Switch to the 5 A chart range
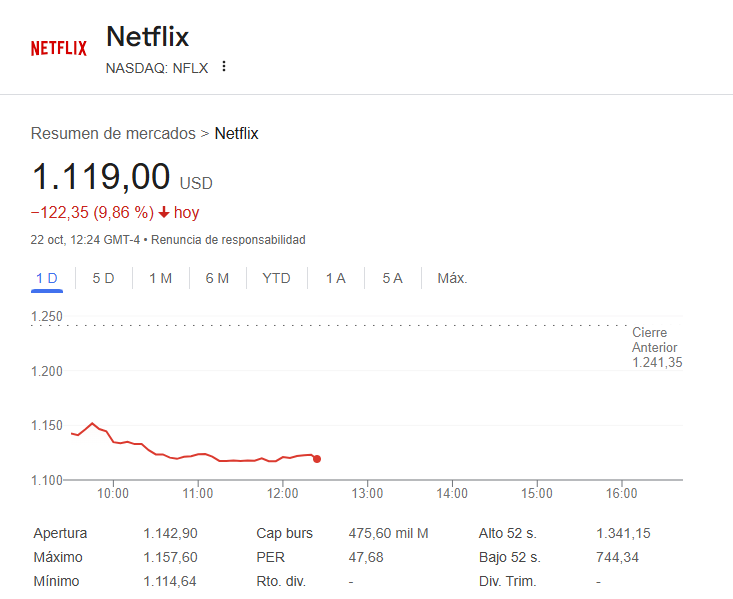This screenshot has width=733, height=599. coord(392,278)
